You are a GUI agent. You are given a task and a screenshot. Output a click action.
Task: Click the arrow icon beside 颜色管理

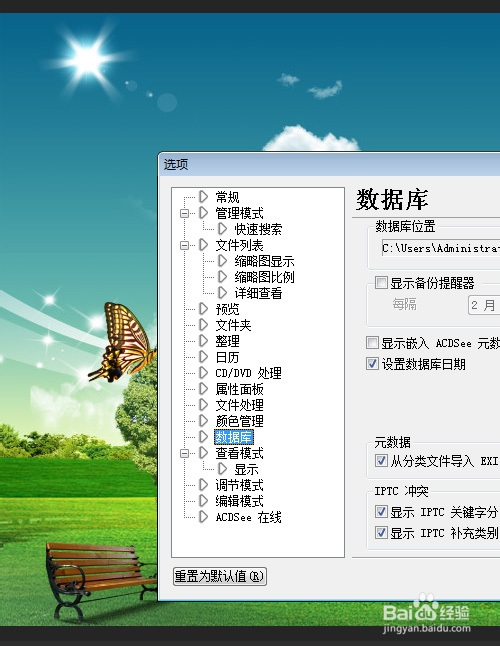click(203, 421)
